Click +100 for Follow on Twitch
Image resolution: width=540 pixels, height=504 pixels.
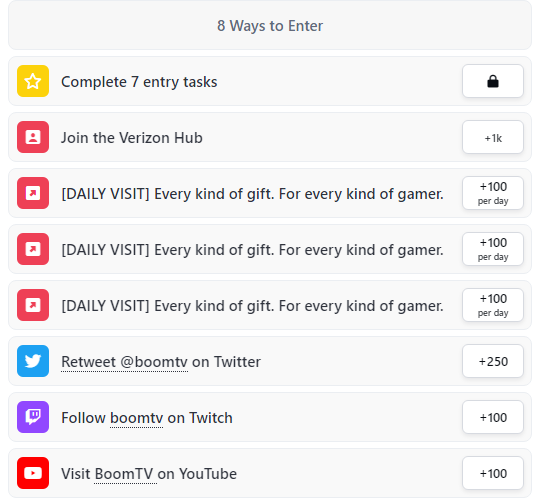coord(493,417)
